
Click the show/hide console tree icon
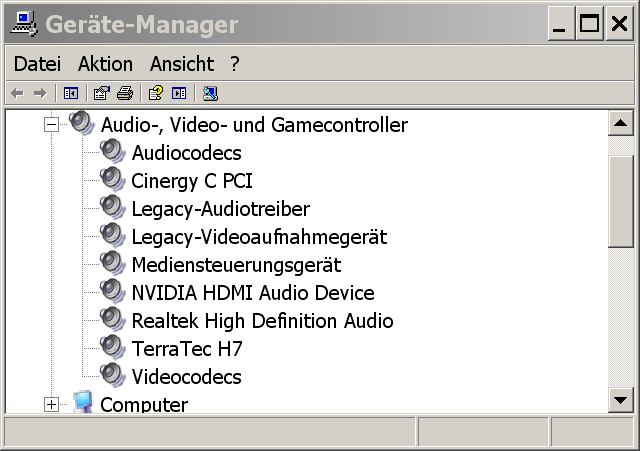pos(71,93)
